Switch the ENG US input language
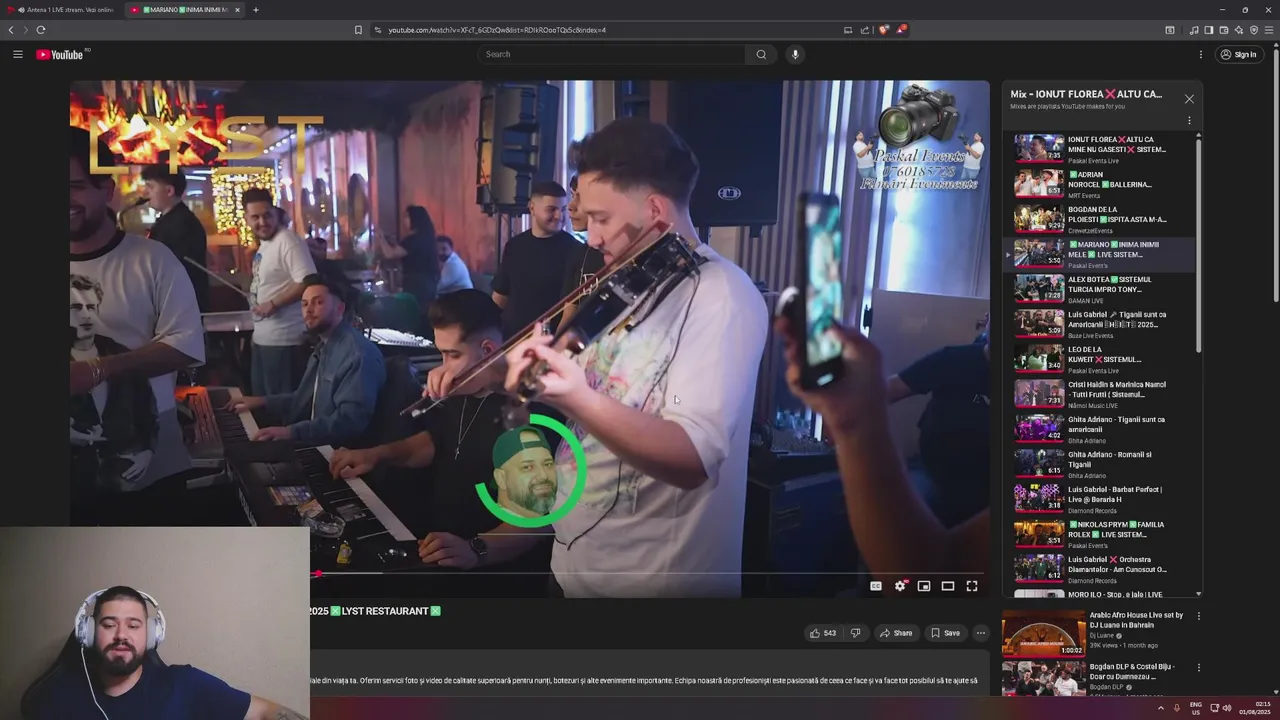1280x720 pixels. (x=1196, y=708)
